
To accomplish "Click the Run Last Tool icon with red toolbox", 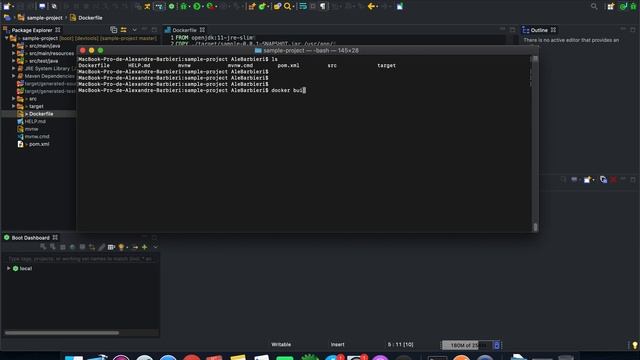I will [x=211, y=6].
